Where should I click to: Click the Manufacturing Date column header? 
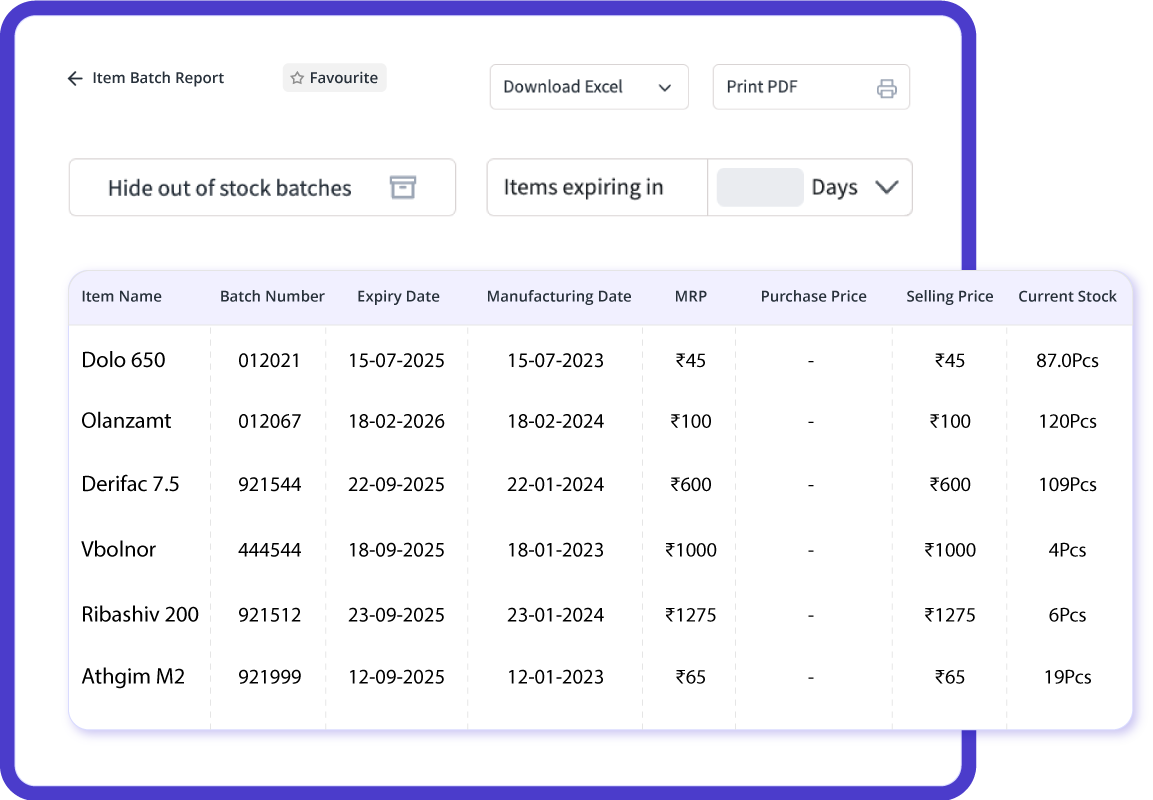click(x=559, y=296)
